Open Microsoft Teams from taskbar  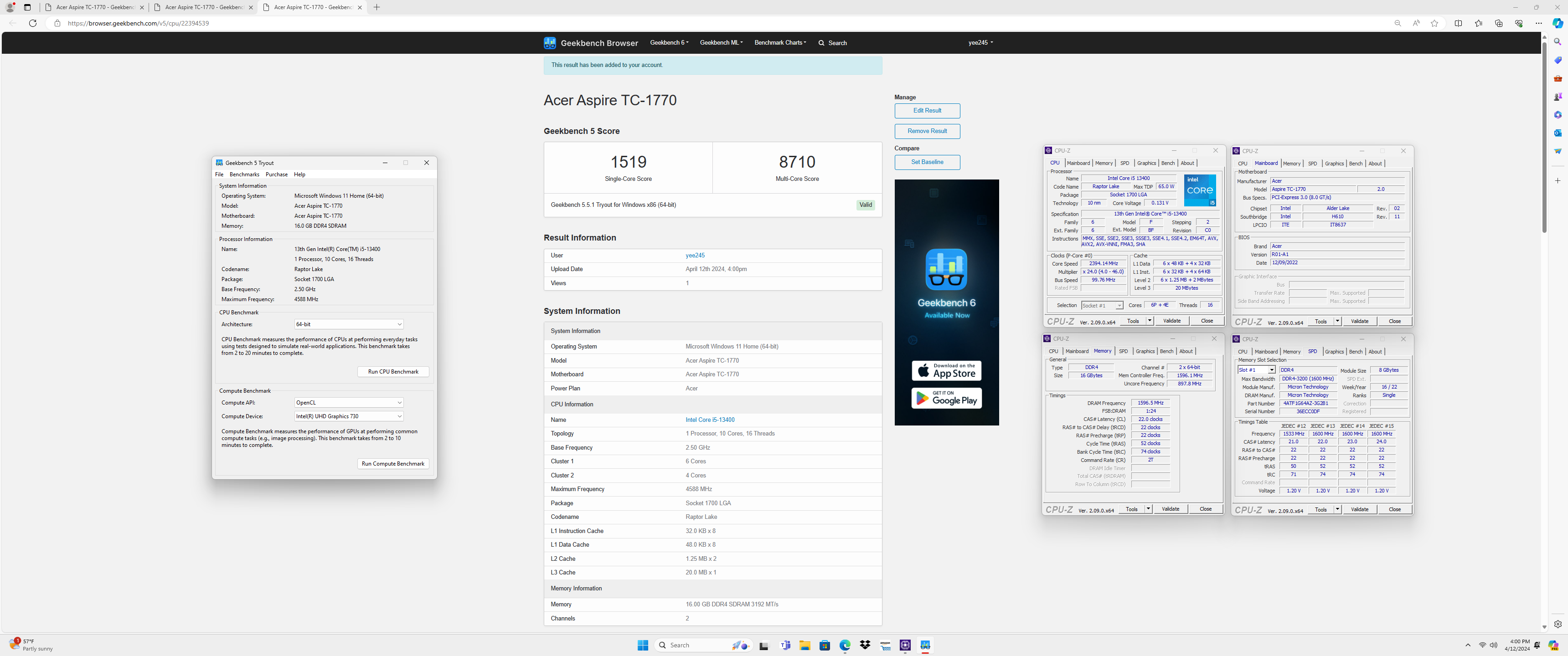pos(785,645)
